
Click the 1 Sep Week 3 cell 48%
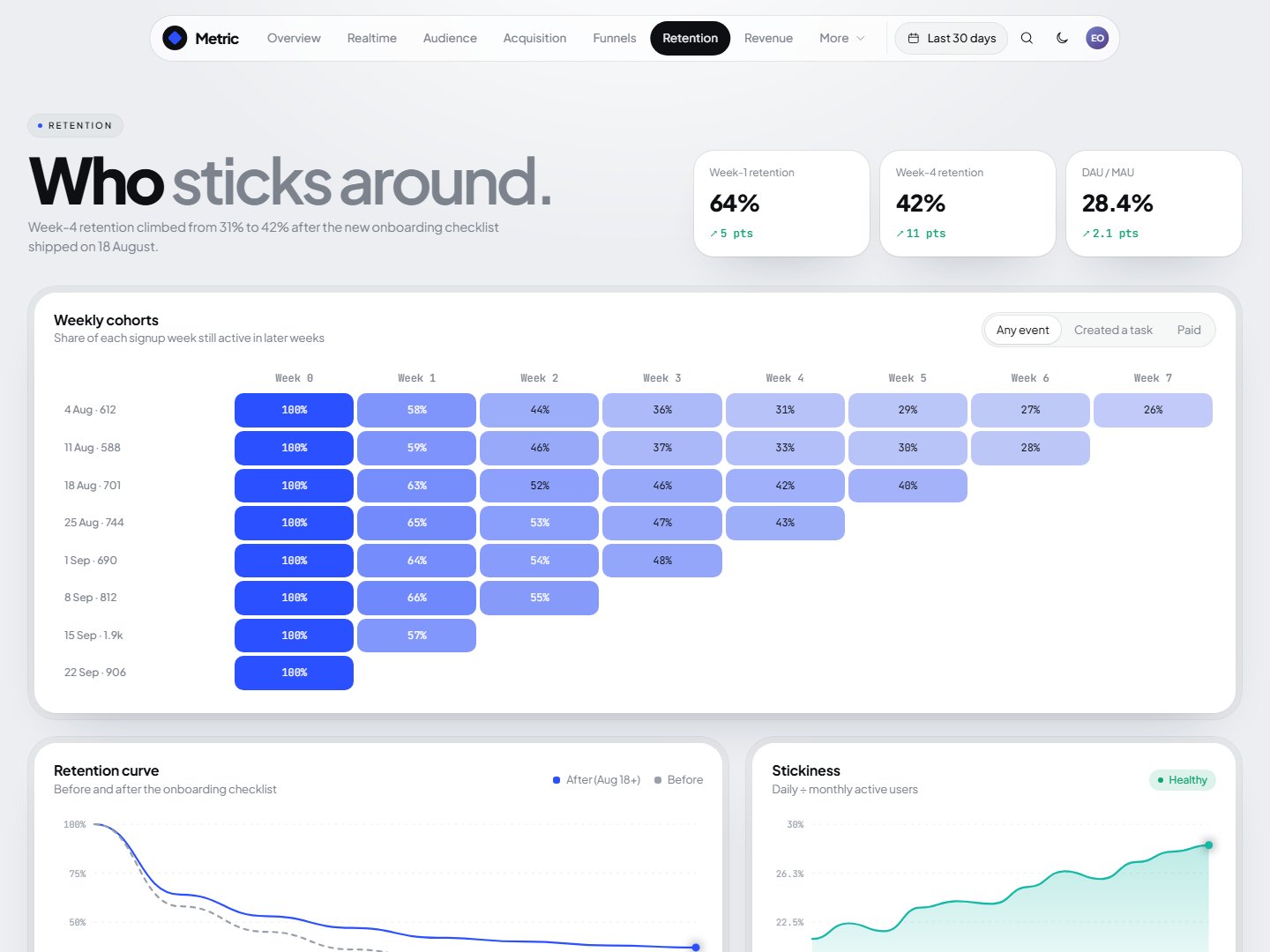click(x=662, y=561)
